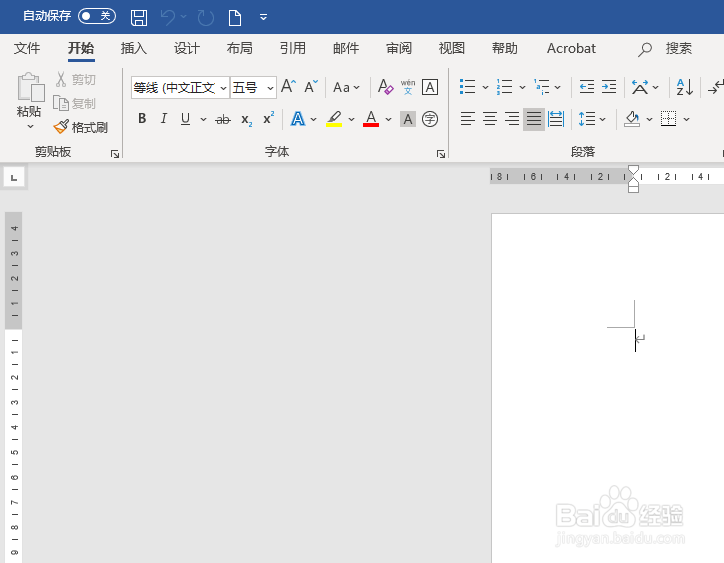Open the 字体 font dialog launcher
This screenshot has height=563, width=724.
pyautogui.click(x=441, y=154)
